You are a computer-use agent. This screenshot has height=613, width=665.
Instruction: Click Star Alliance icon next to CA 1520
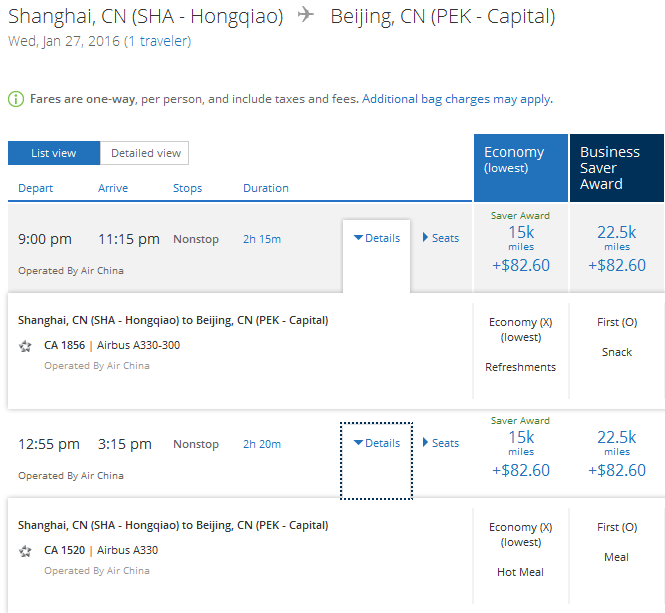click(x=26, y=551)
